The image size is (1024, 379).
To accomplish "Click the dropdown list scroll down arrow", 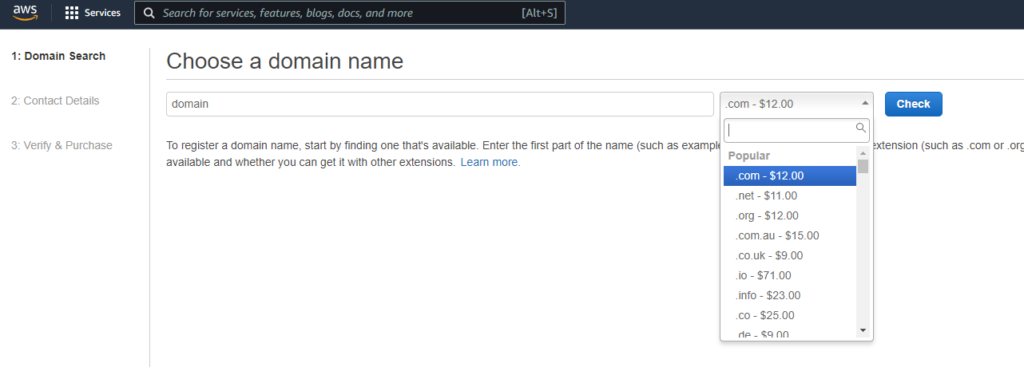I will tap(863, 331).
